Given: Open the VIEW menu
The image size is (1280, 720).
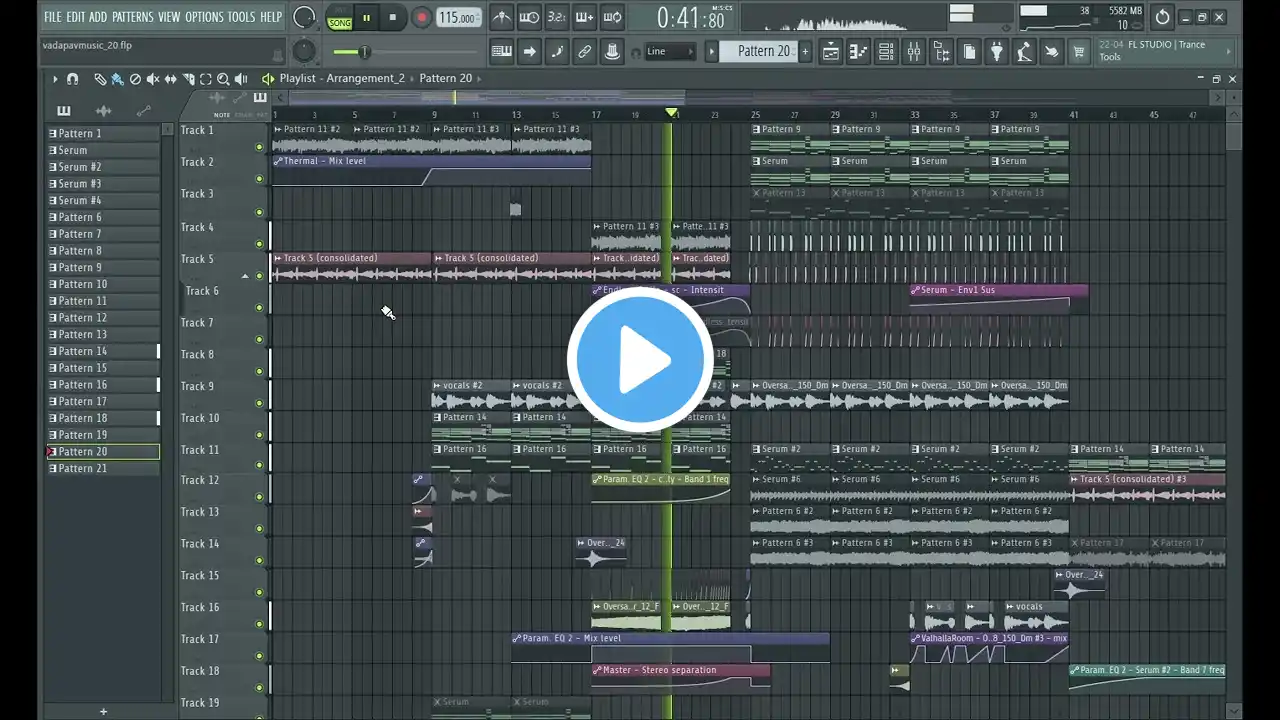Looking at the screenshot, I should tap(169, 17).
